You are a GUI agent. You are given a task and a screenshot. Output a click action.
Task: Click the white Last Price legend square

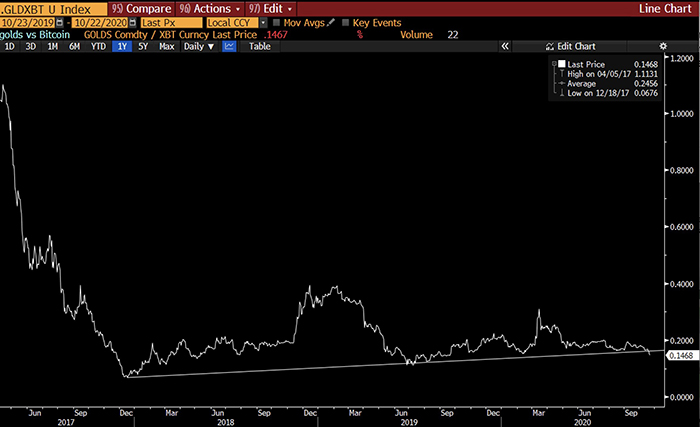[562, 64]
